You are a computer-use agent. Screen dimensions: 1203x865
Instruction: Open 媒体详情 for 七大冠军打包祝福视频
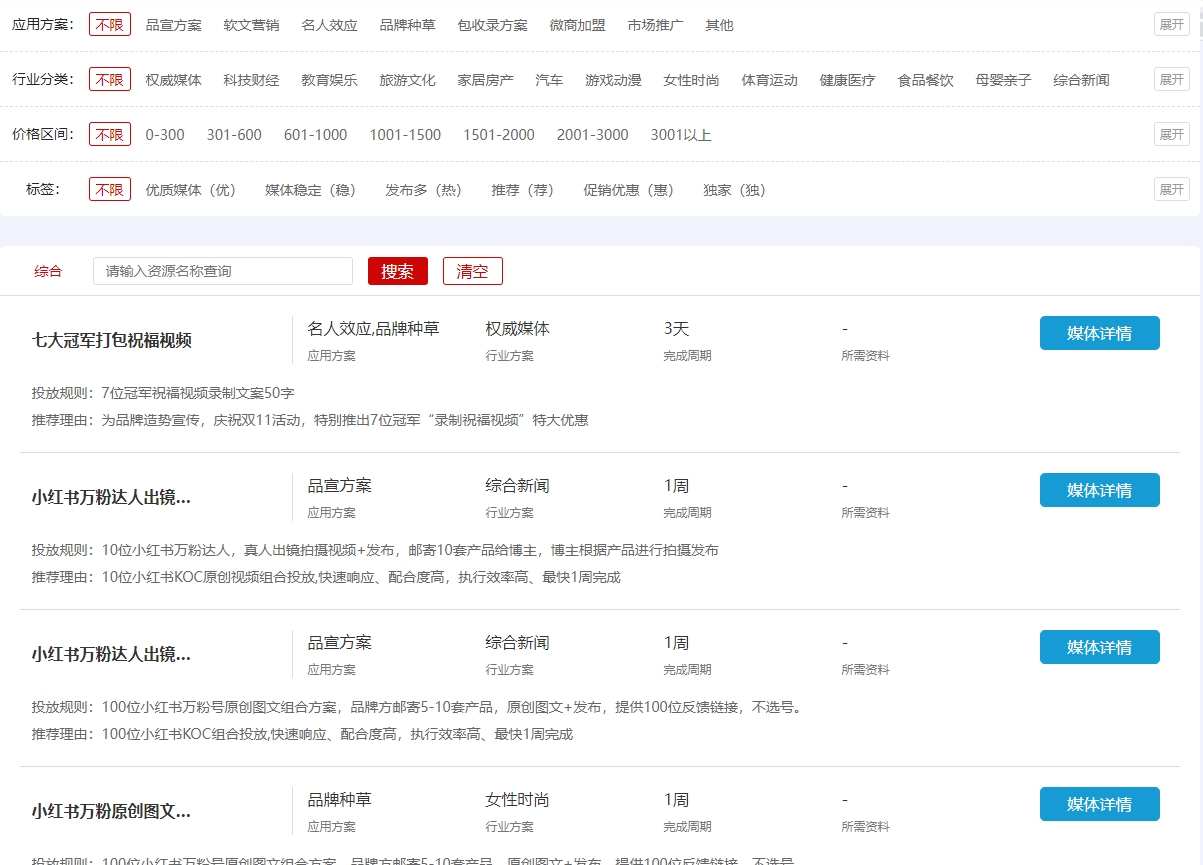click(x=1099, y=333)
